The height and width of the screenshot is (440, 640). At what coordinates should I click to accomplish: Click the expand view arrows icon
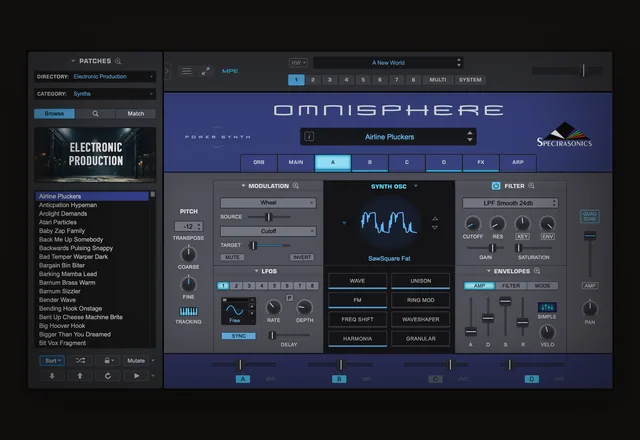(x=206, y=71)
